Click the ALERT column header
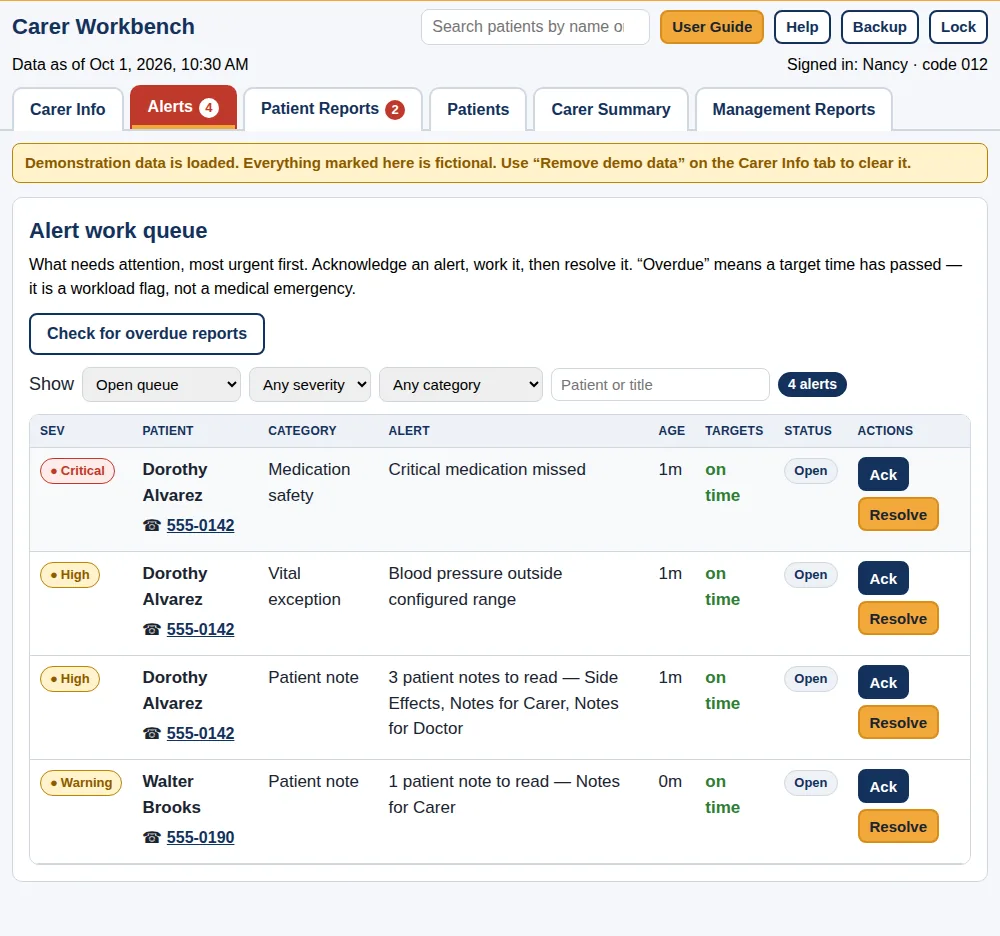 [409, 430]
